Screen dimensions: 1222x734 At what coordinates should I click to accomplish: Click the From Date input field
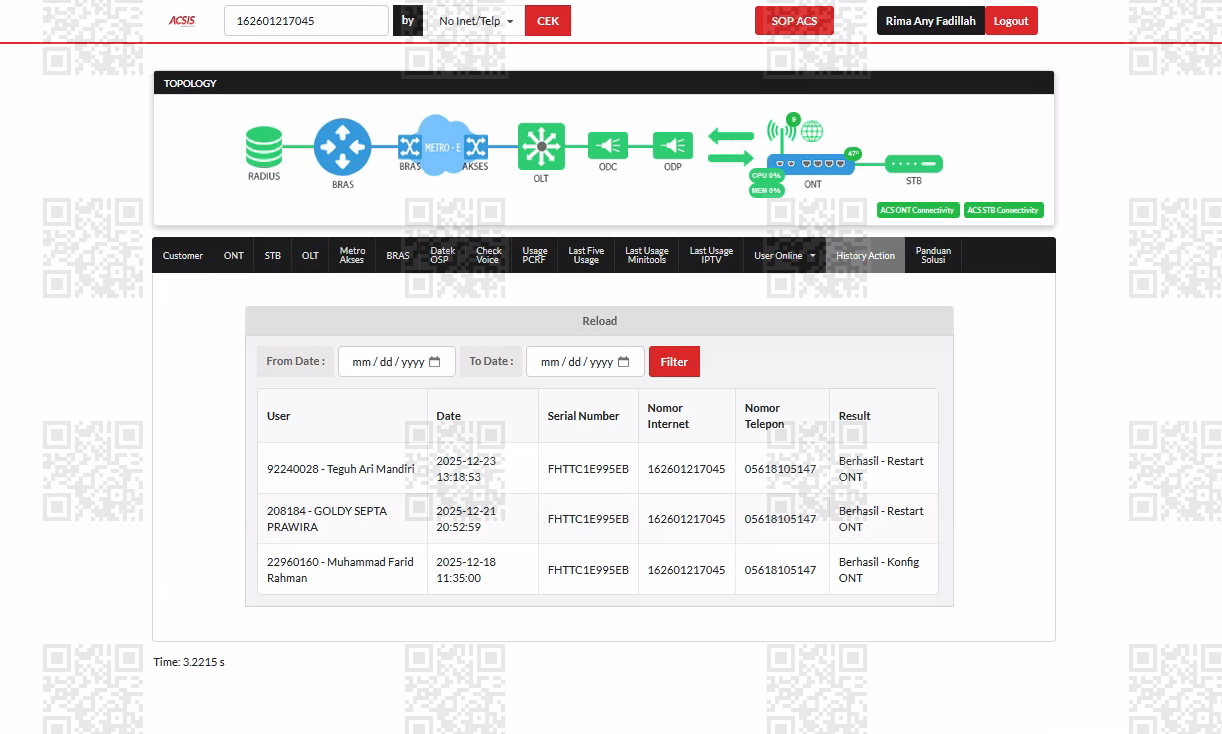coord(397,362)
